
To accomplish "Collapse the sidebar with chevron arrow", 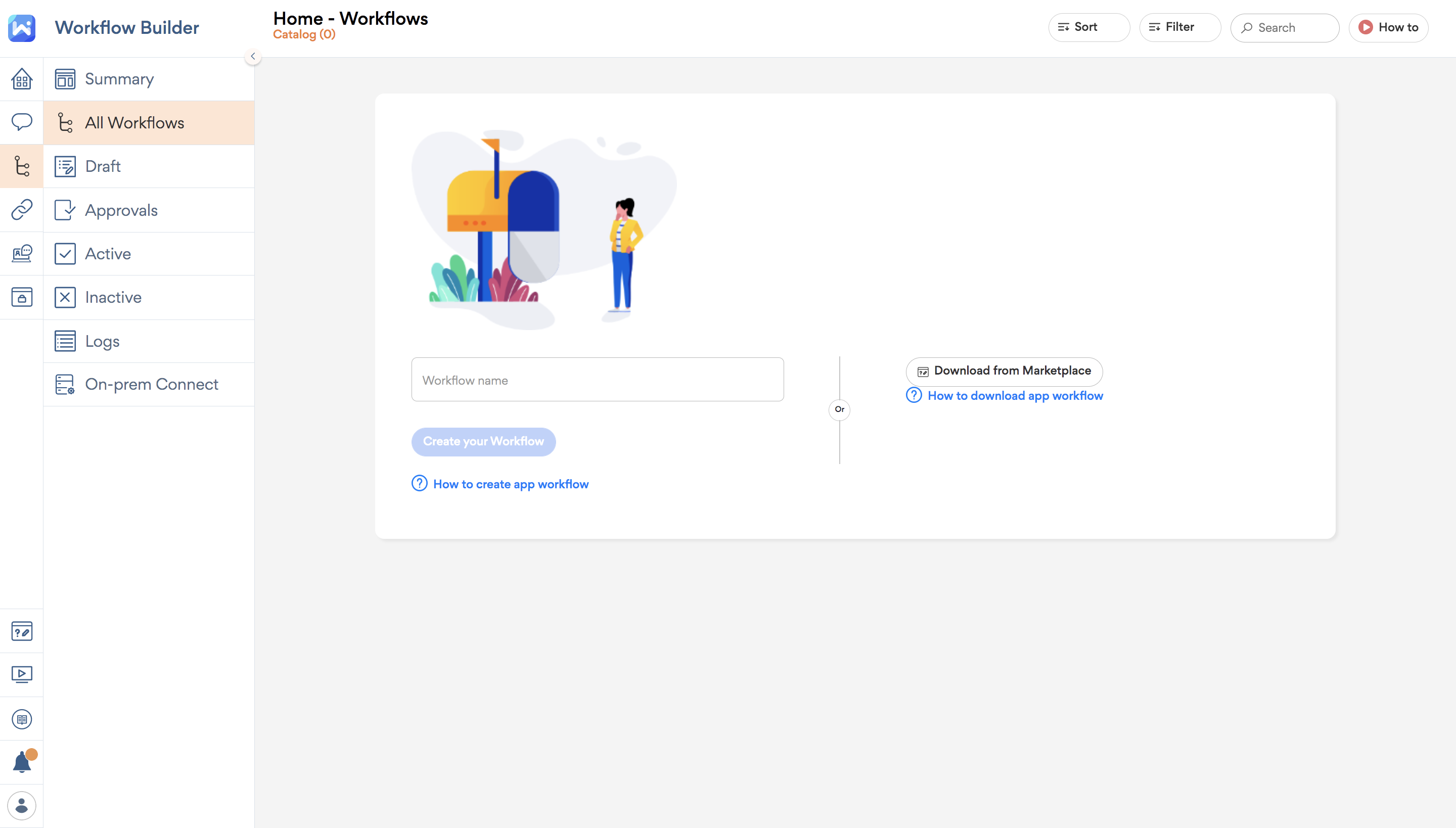I will point(253,56).
